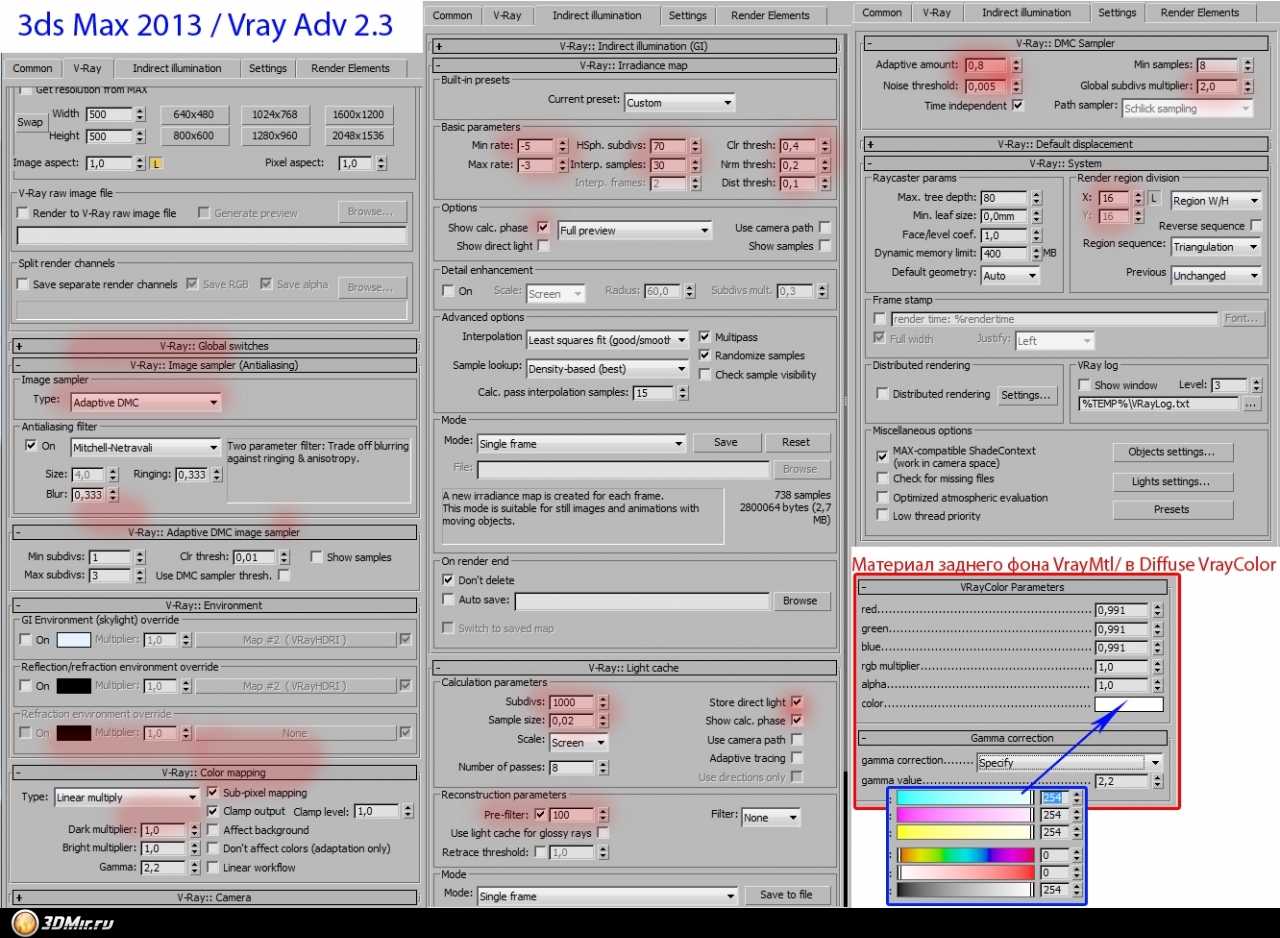
Task: Toggle the L lock beside region X value
Action: 1154,199
